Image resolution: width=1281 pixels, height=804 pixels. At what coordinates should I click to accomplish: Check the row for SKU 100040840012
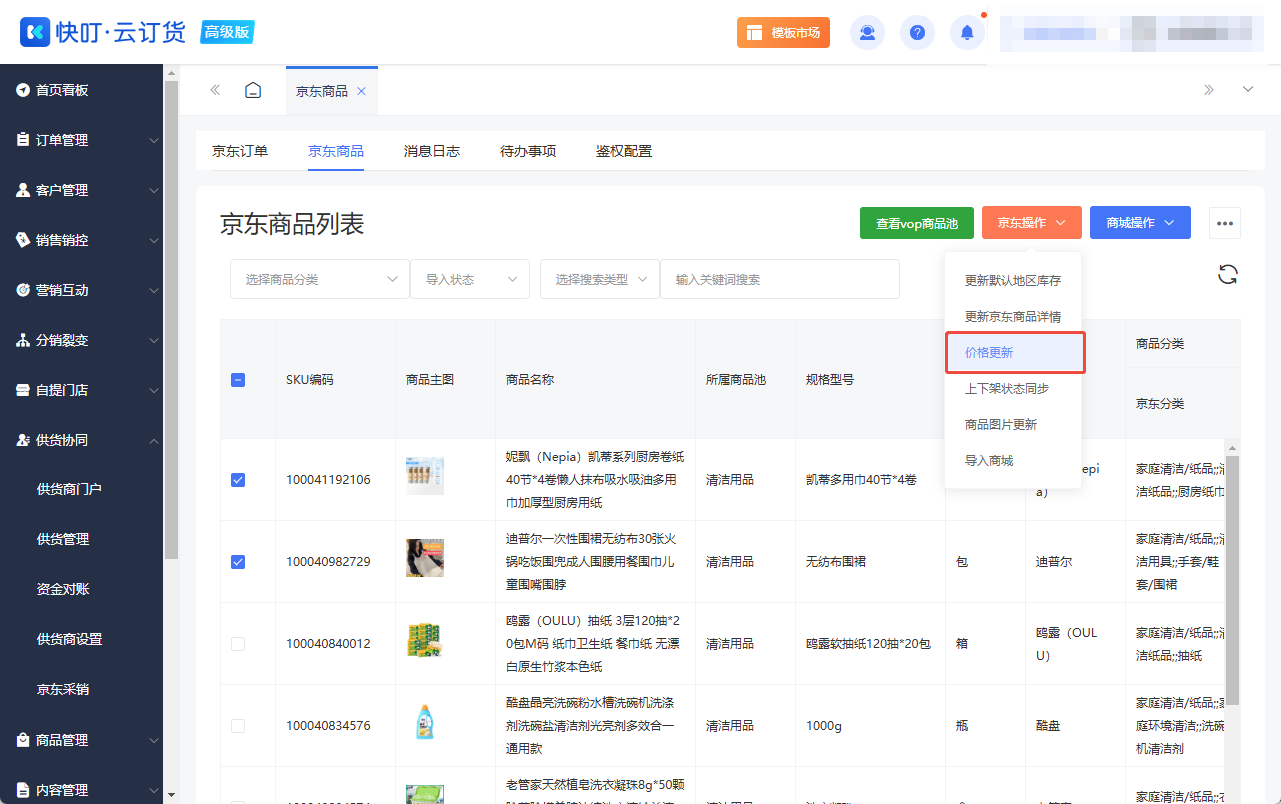click(238, 644)
